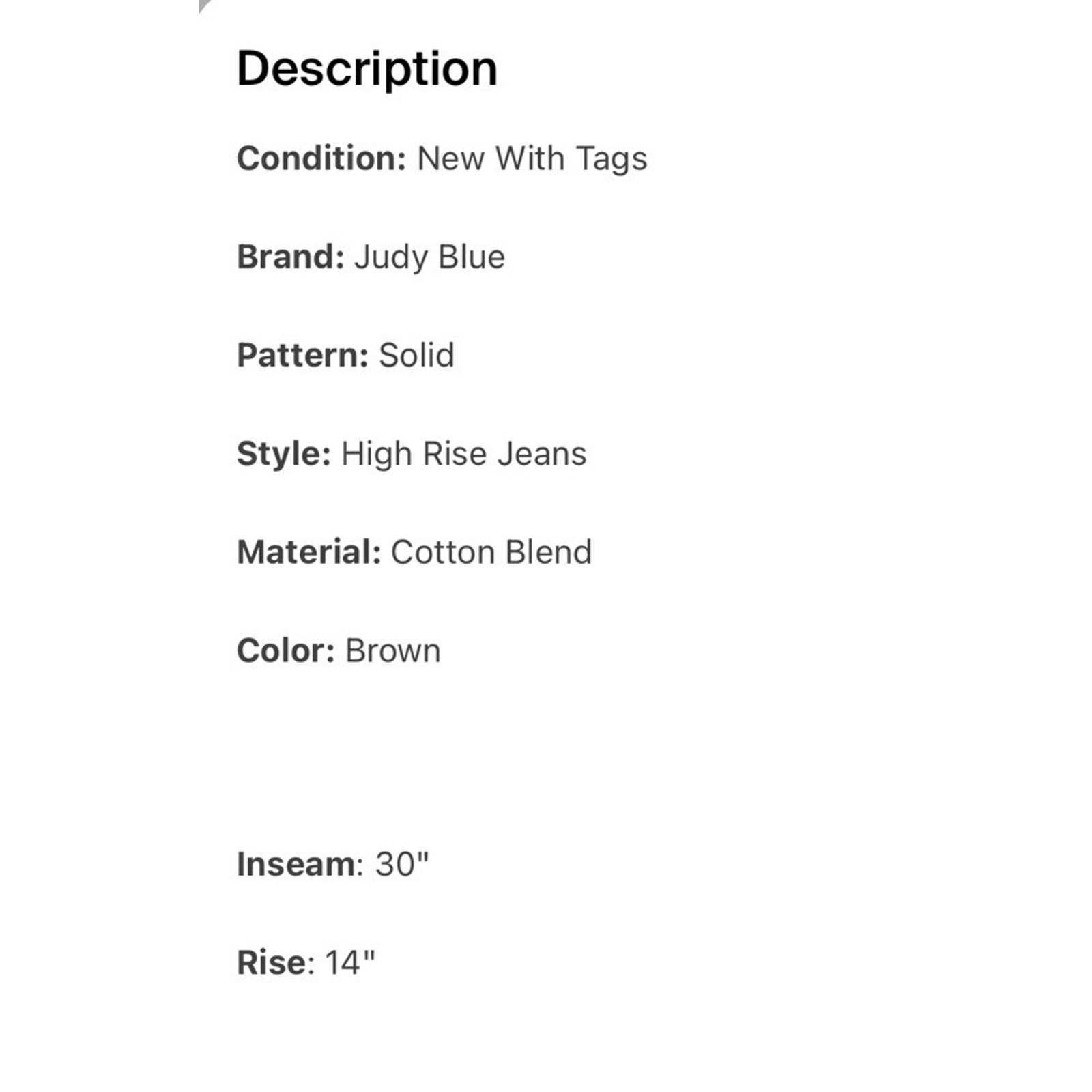Click the 30" inseam measurement
Screen dimensions: 1092x1092
click(402, 864)
